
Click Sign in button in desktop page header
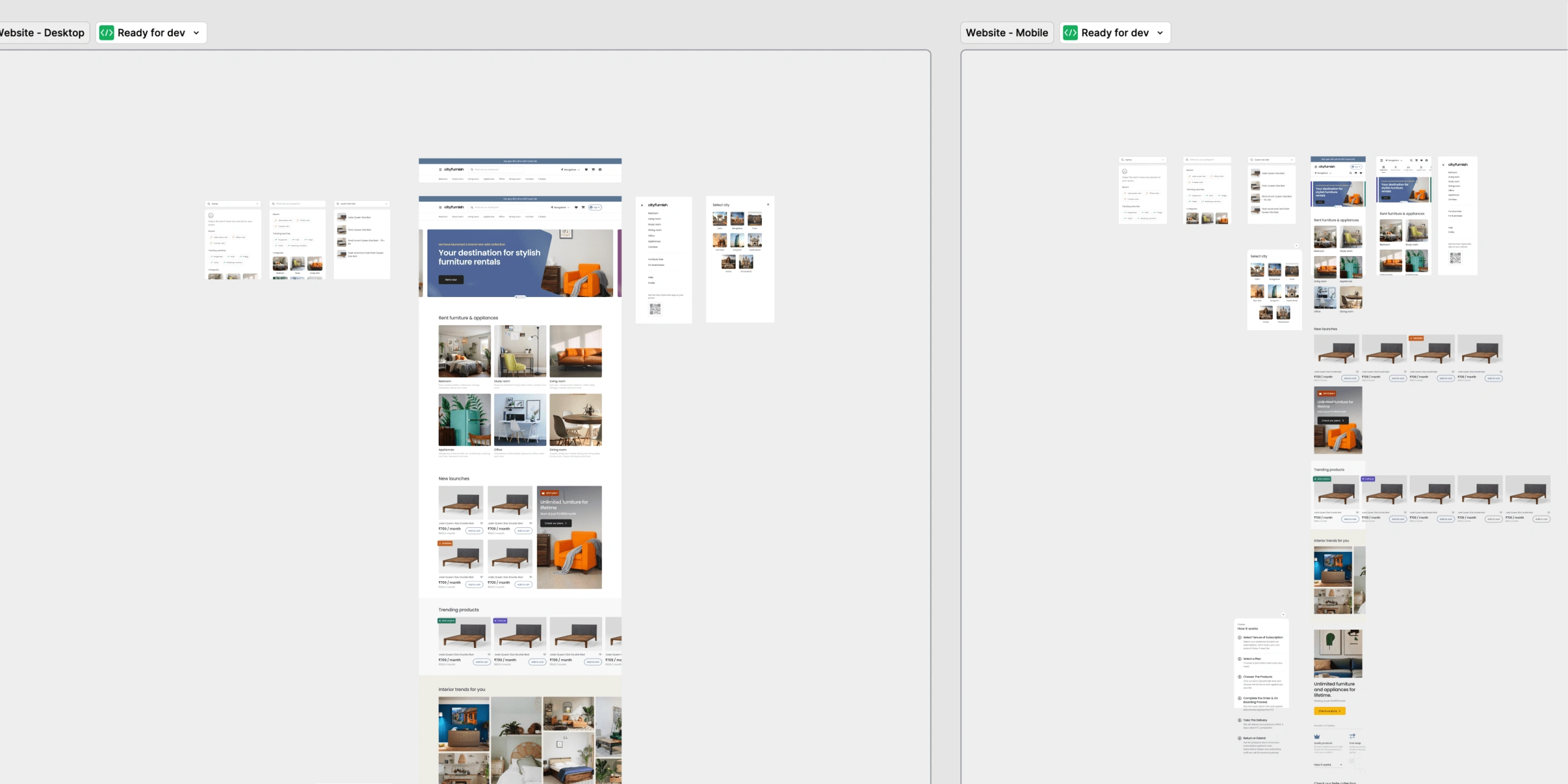(x=595, y=208)
